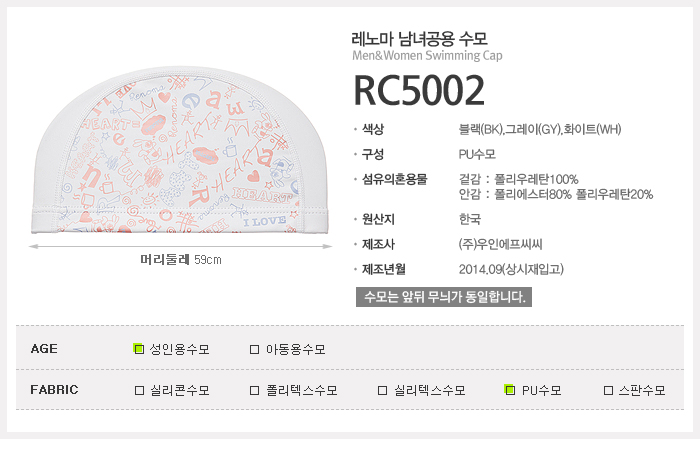This screenshot has width=700, height=449.
Task: Select the 색상 specification row label
Action: coord(375,129)
